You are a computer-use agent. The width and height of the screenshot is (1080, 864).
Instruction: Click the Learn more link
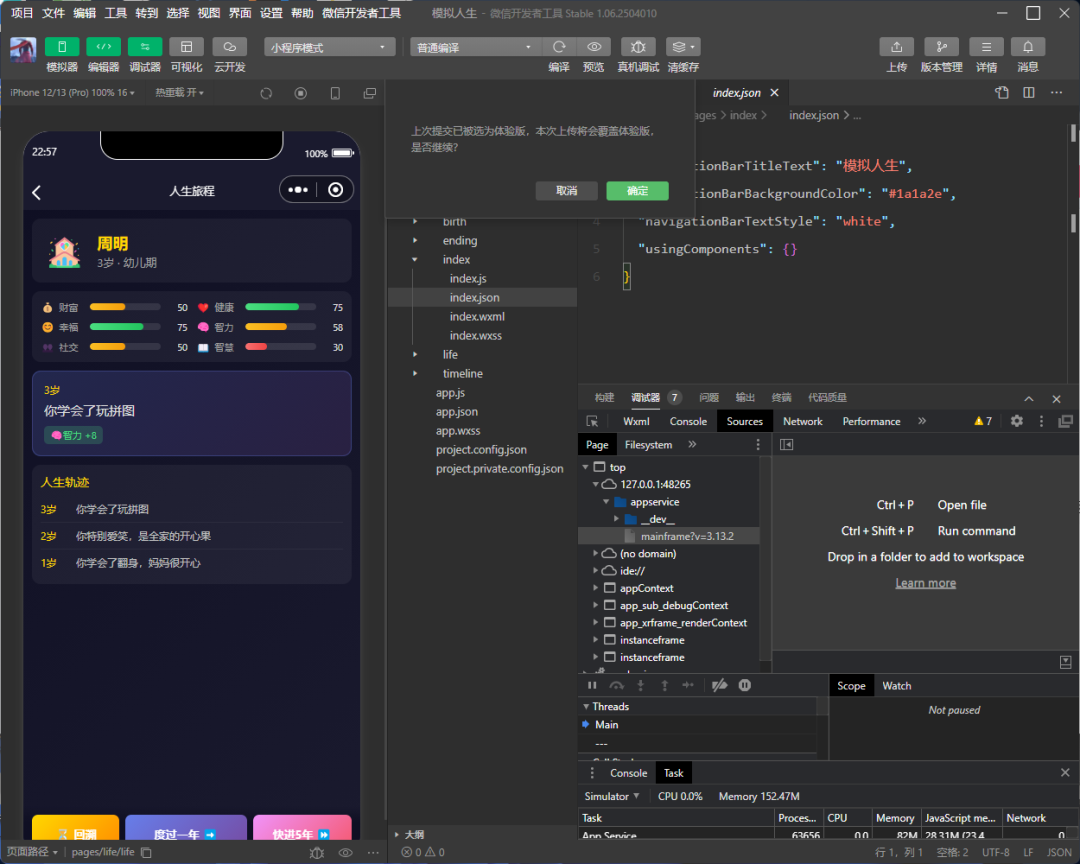925,583
